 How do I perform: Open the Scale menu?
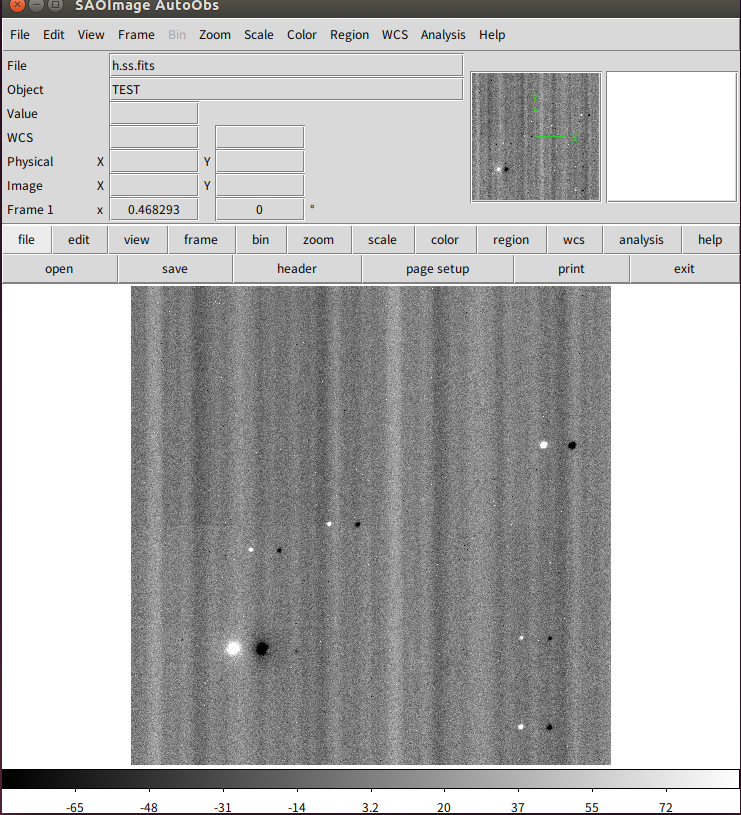pos(258,35)
